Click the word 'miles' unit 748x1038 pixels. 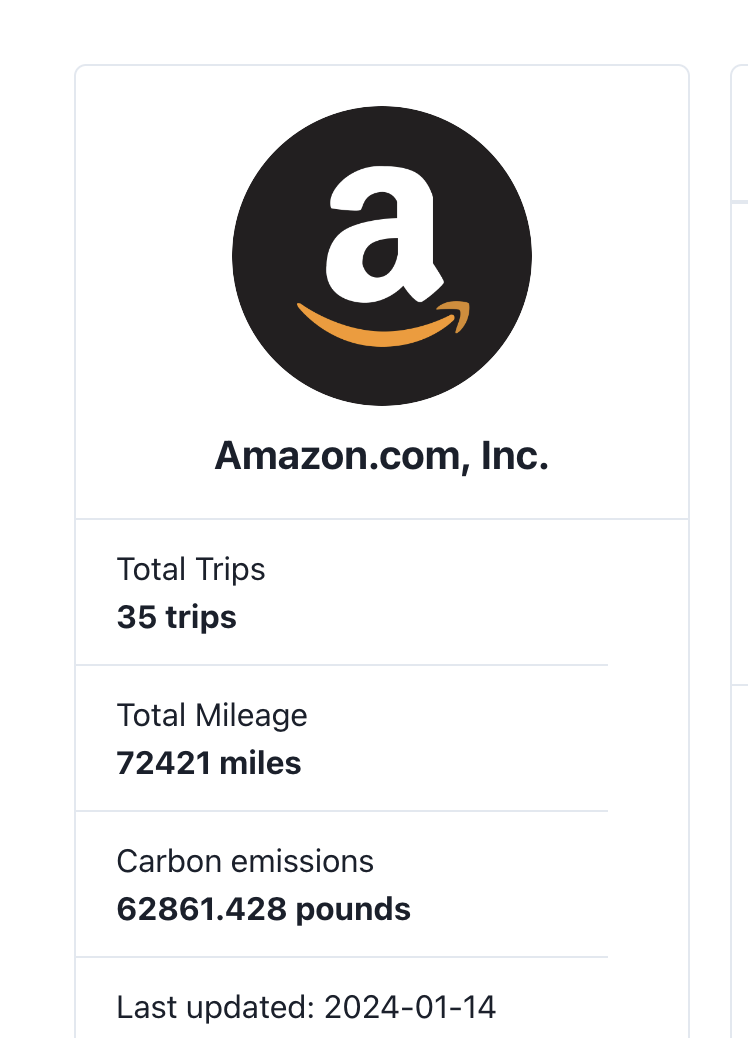(x=260, y=763)
